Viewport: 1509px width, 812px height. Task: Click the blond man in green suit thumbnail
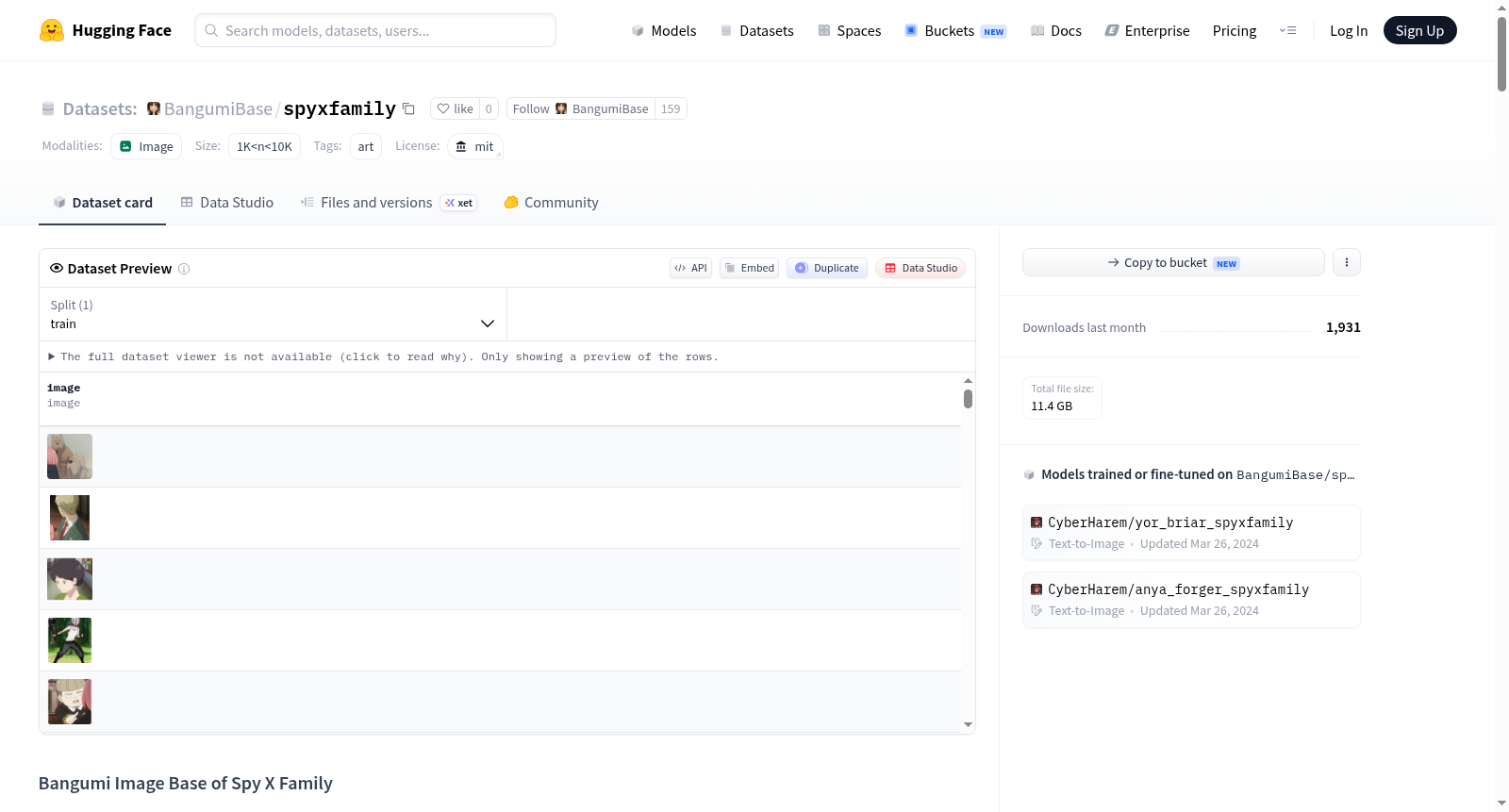(70, 518)
